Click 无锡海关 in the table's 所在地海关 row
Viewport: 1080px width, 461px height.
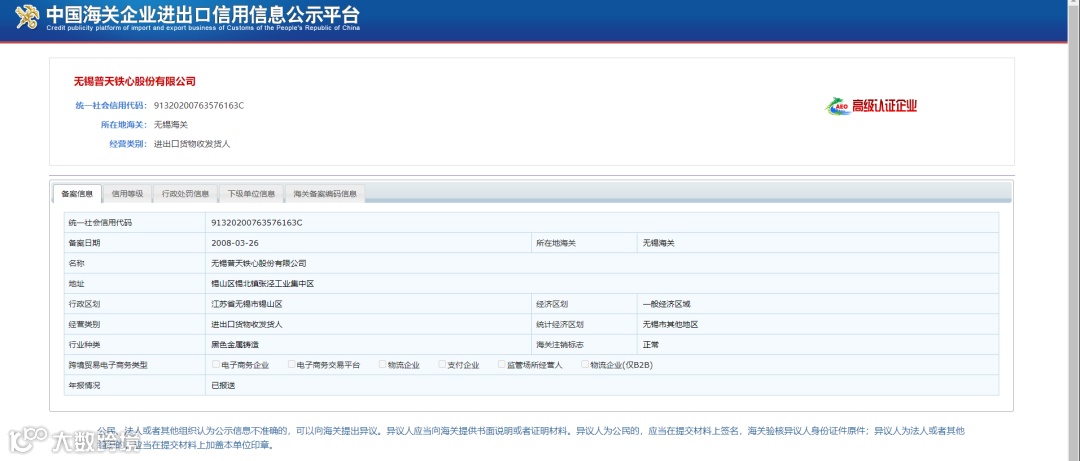[x=659, y=243]
